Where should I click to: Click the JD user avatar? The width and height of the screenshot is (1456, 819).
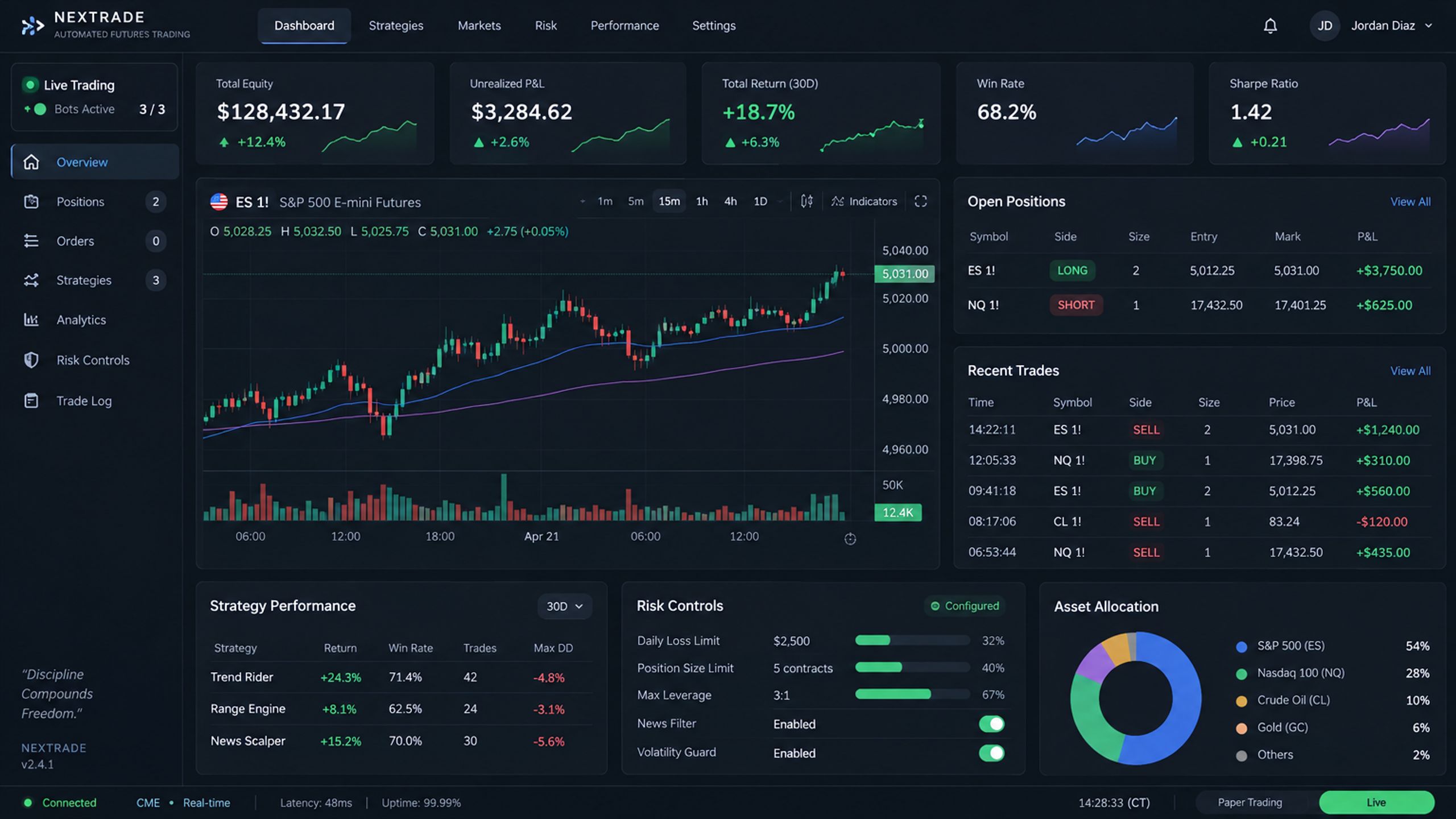coord(1325,26)
